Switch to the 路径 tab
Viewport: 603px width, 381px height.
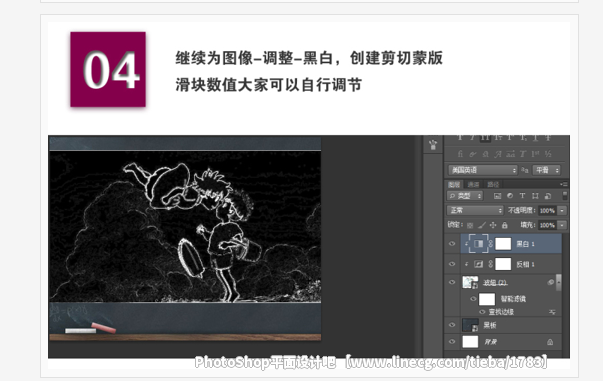pos(493,185)
